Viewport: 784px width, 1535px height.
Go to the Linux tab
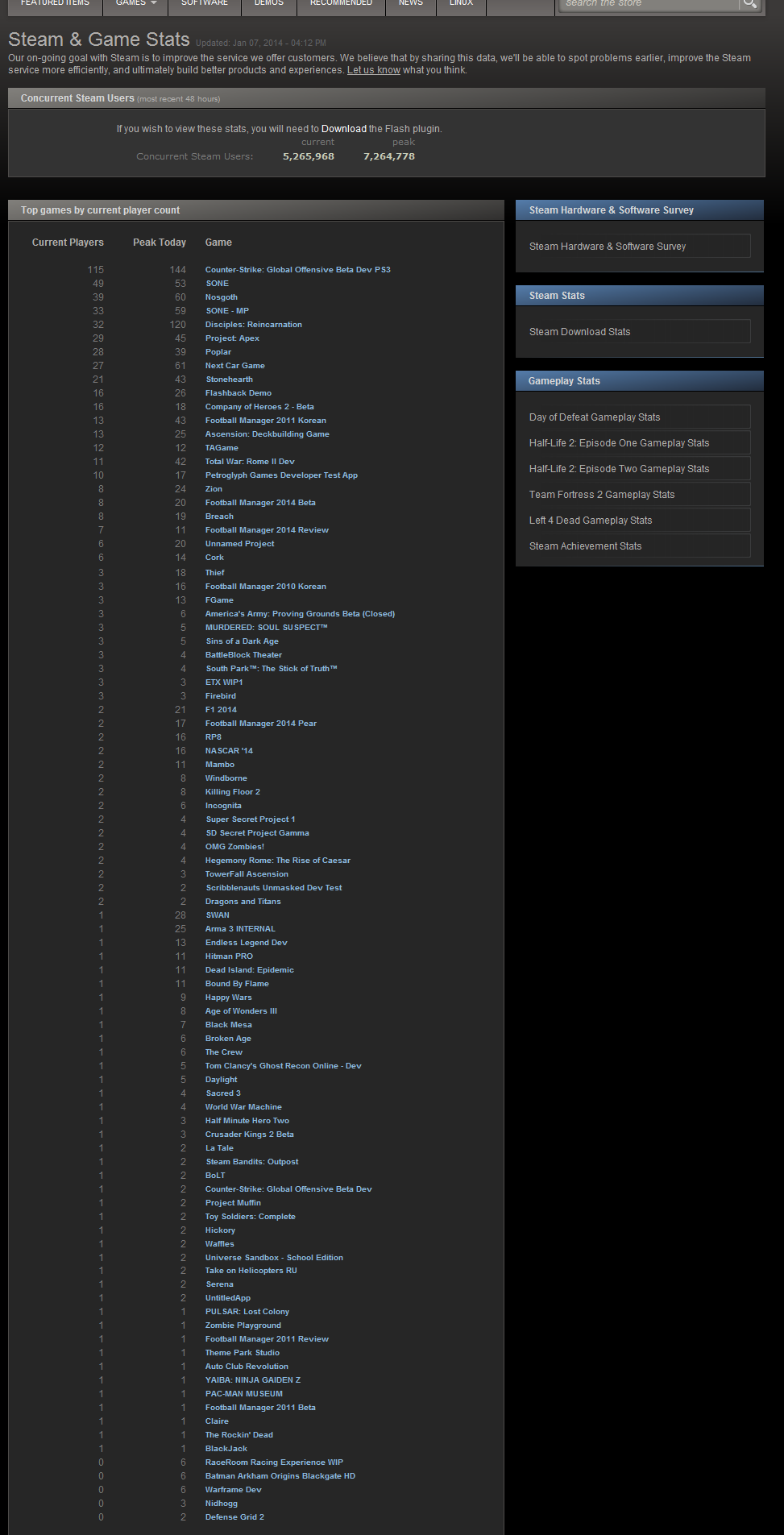pos(461,4)
